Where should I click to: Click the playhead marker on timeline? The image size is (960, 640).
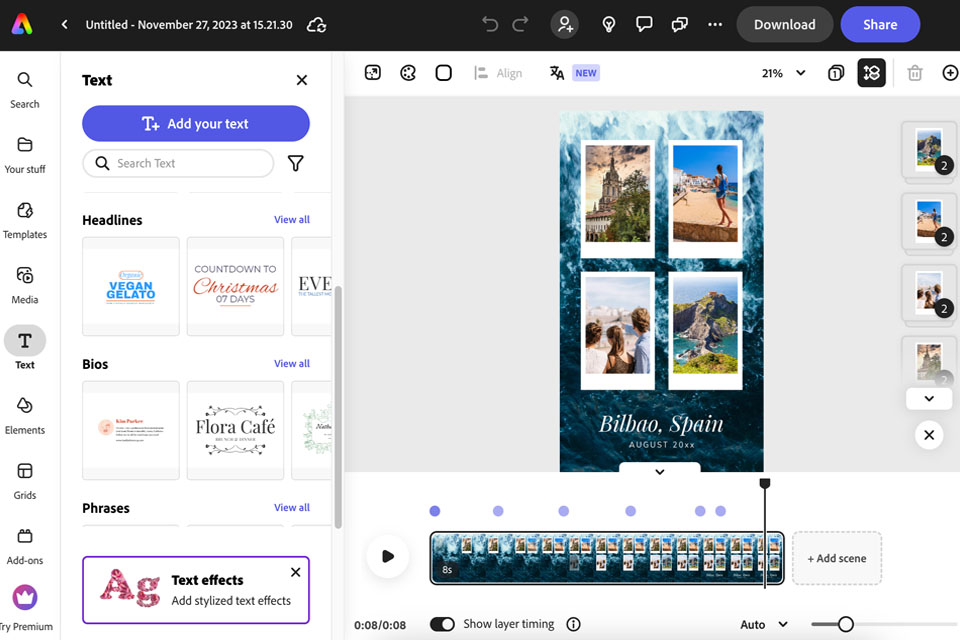pos(765,484)
